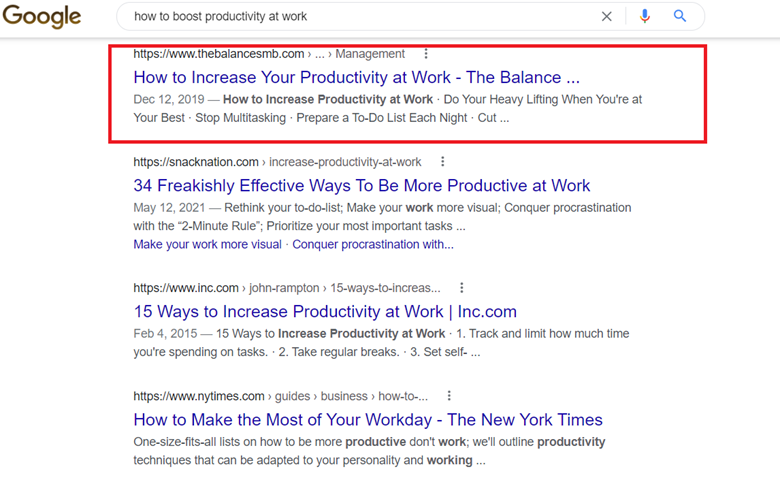Open the options menu for the snacknation.com result
Image resolution: width=780 pixels, height=482 pixels.
(x=442, y=161)
